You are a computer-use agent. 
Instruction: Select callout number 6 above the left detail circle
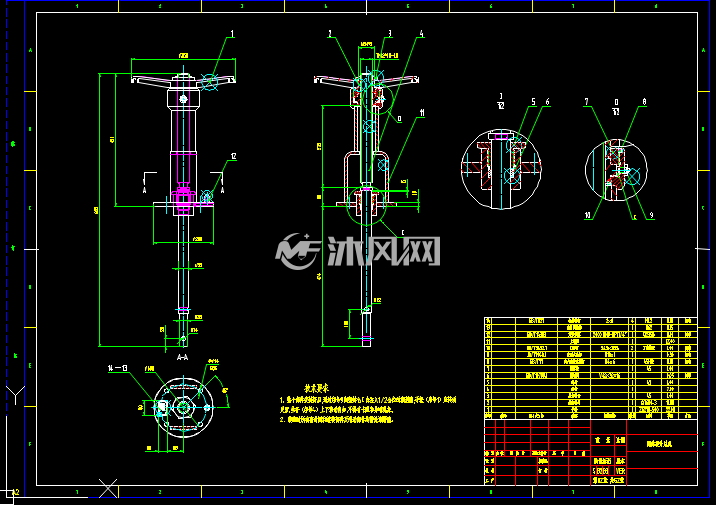coord(547,102)
